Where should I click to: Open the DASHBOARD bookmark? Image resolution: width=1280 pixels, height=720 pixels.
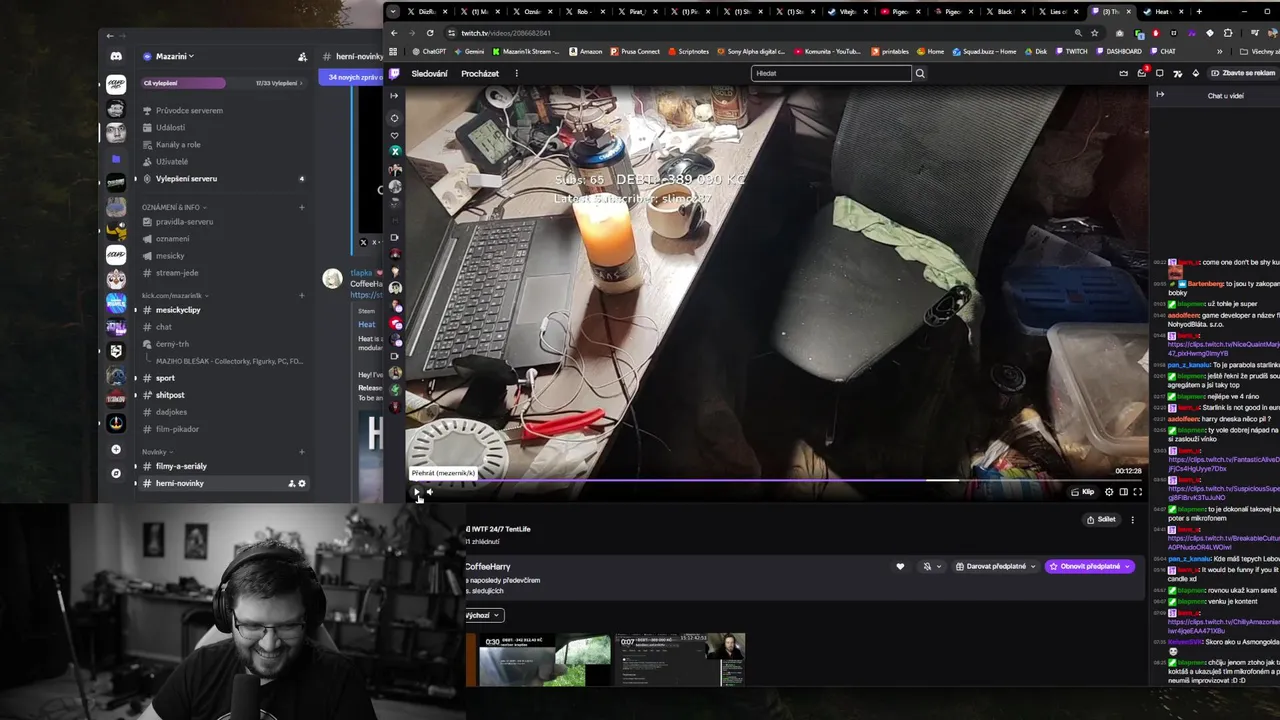coord(1119,51)
